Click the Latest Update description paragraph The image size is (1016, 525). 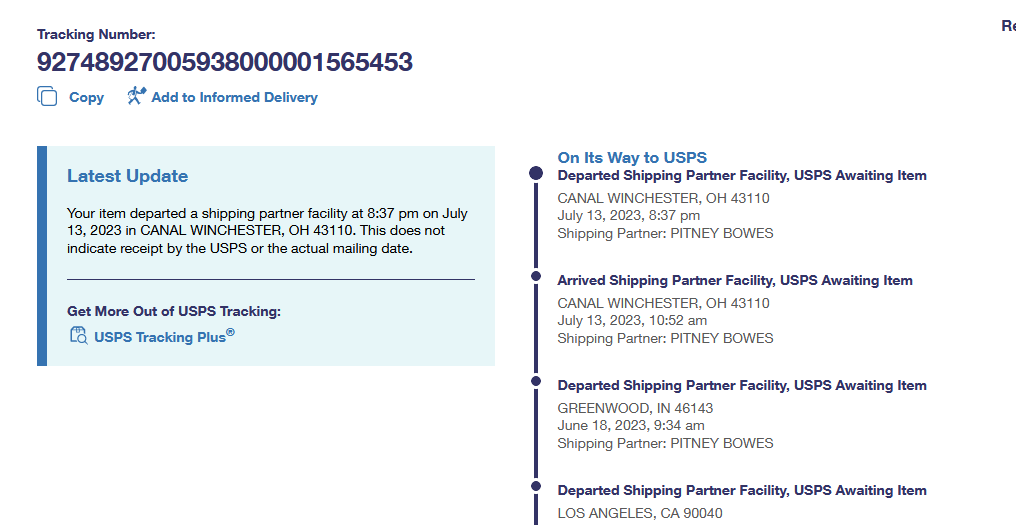(267, 231)
